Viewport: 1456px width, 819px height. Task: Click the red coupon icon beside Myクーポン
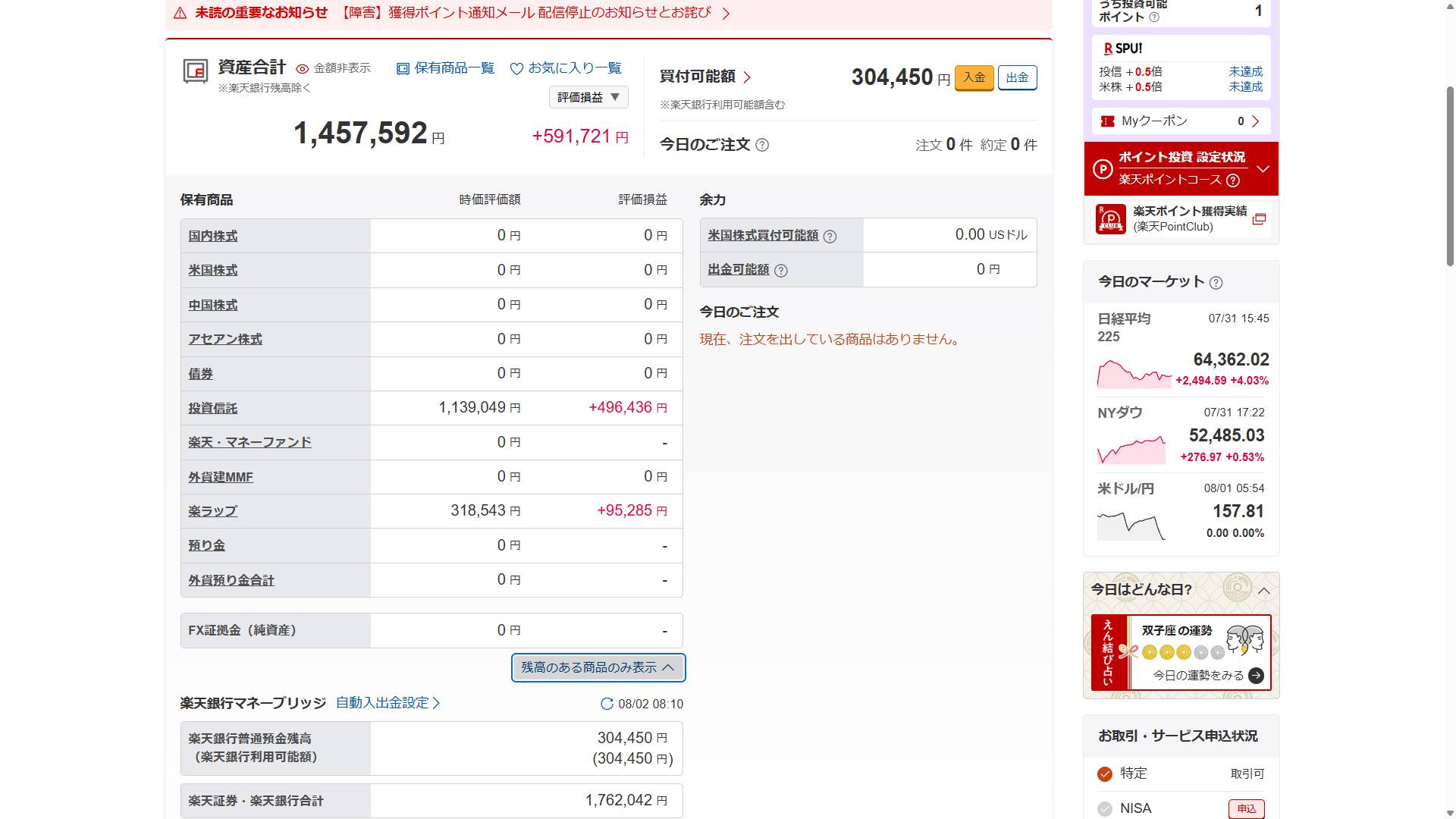[x=1107, y=121]
